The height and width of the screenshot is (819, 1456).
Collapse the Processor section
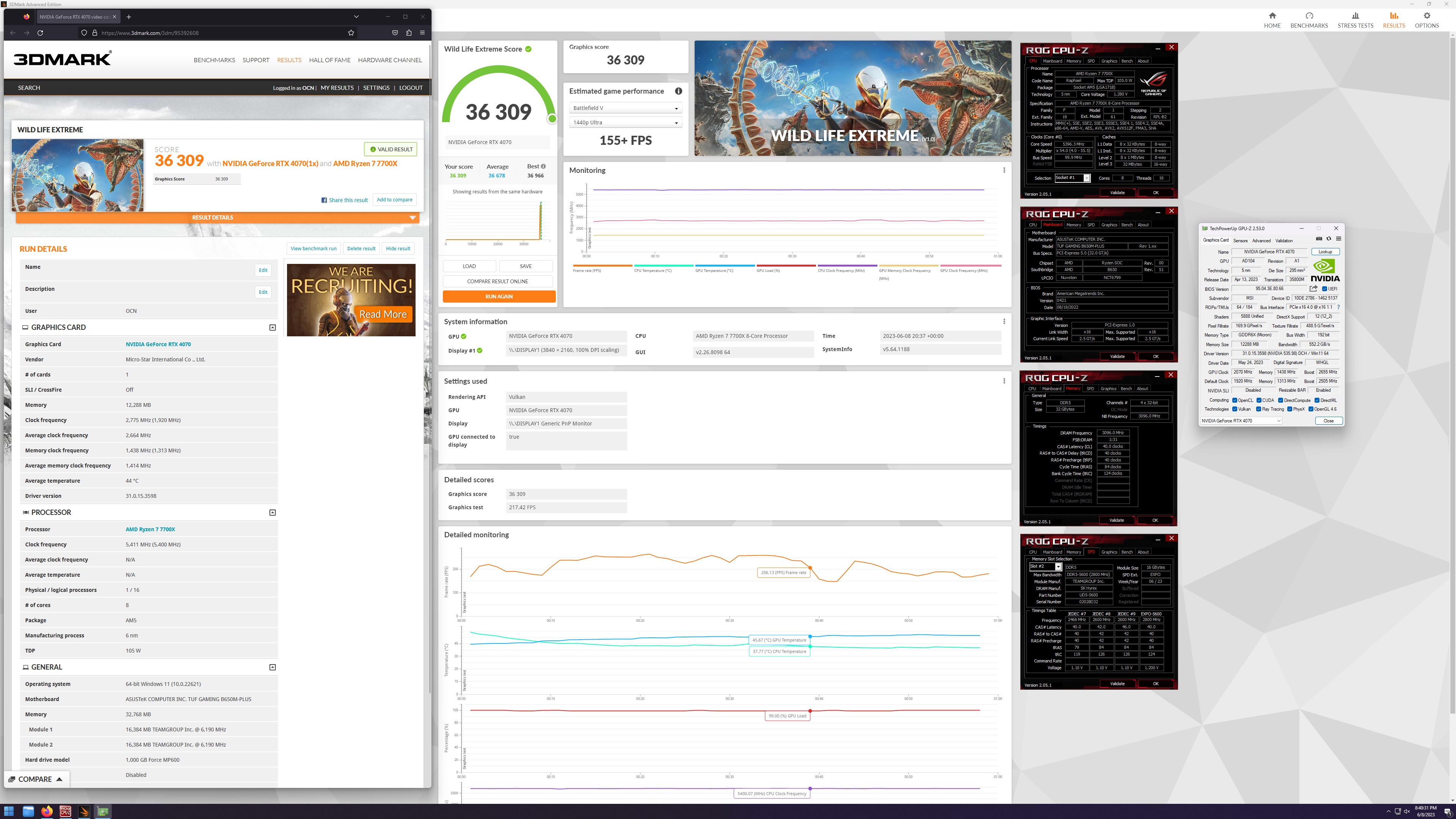[x=273, y=513]
